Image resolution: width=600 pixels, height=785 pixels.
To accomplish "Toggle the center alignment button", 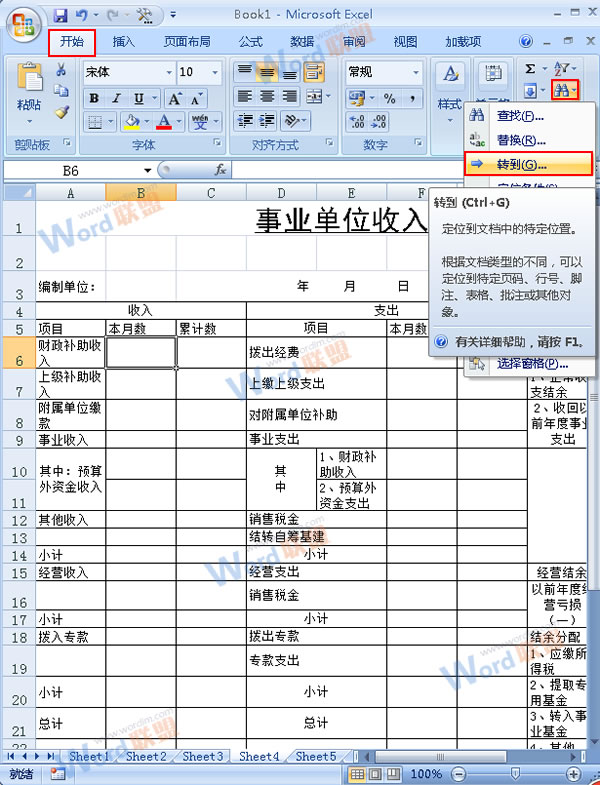I will pos(266,97).
